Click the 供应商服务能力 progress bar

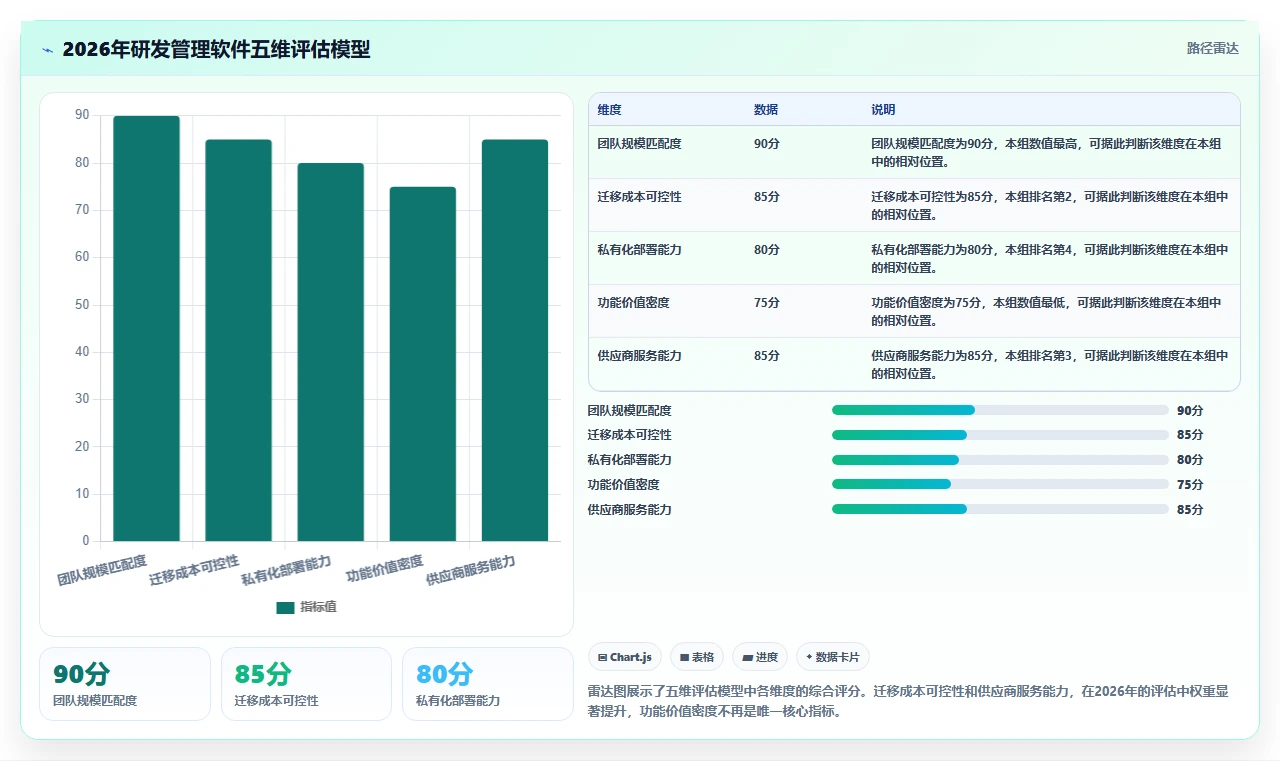tap(1000, 509)
